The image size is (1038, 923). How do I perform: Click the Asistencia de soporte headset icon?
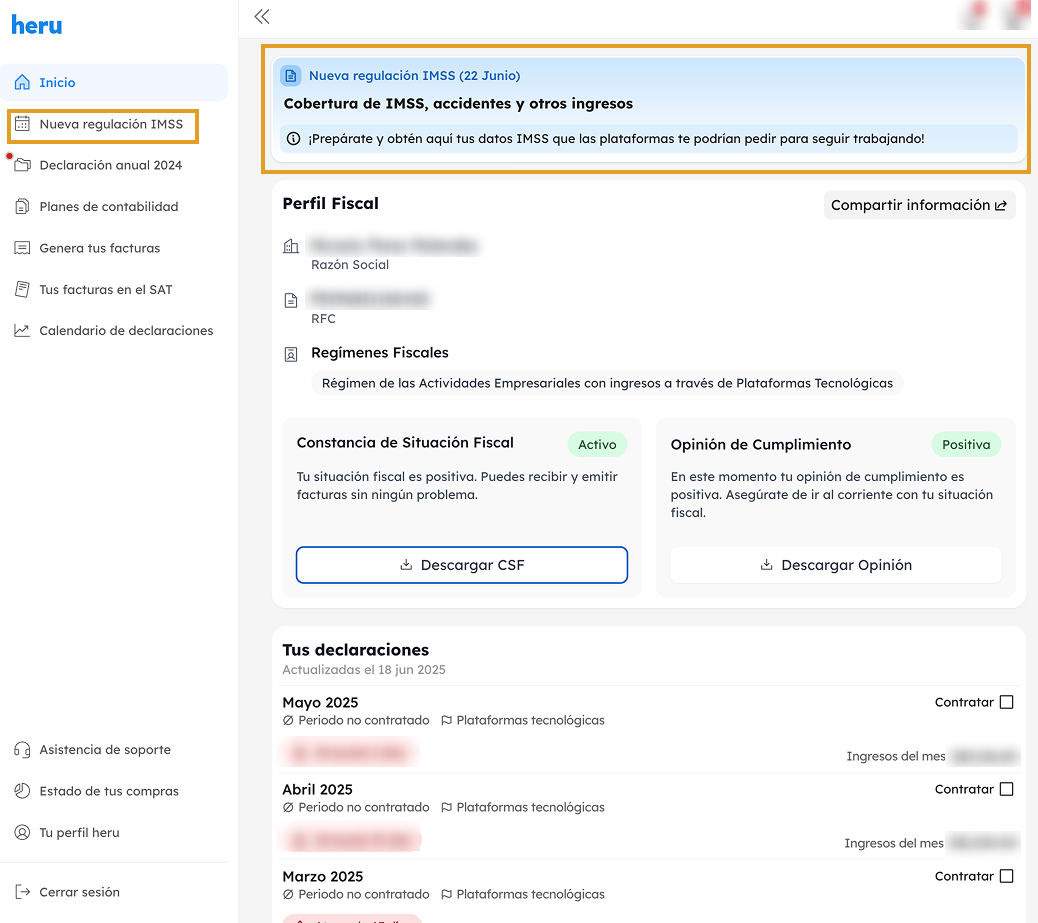[x=23, y=750]
